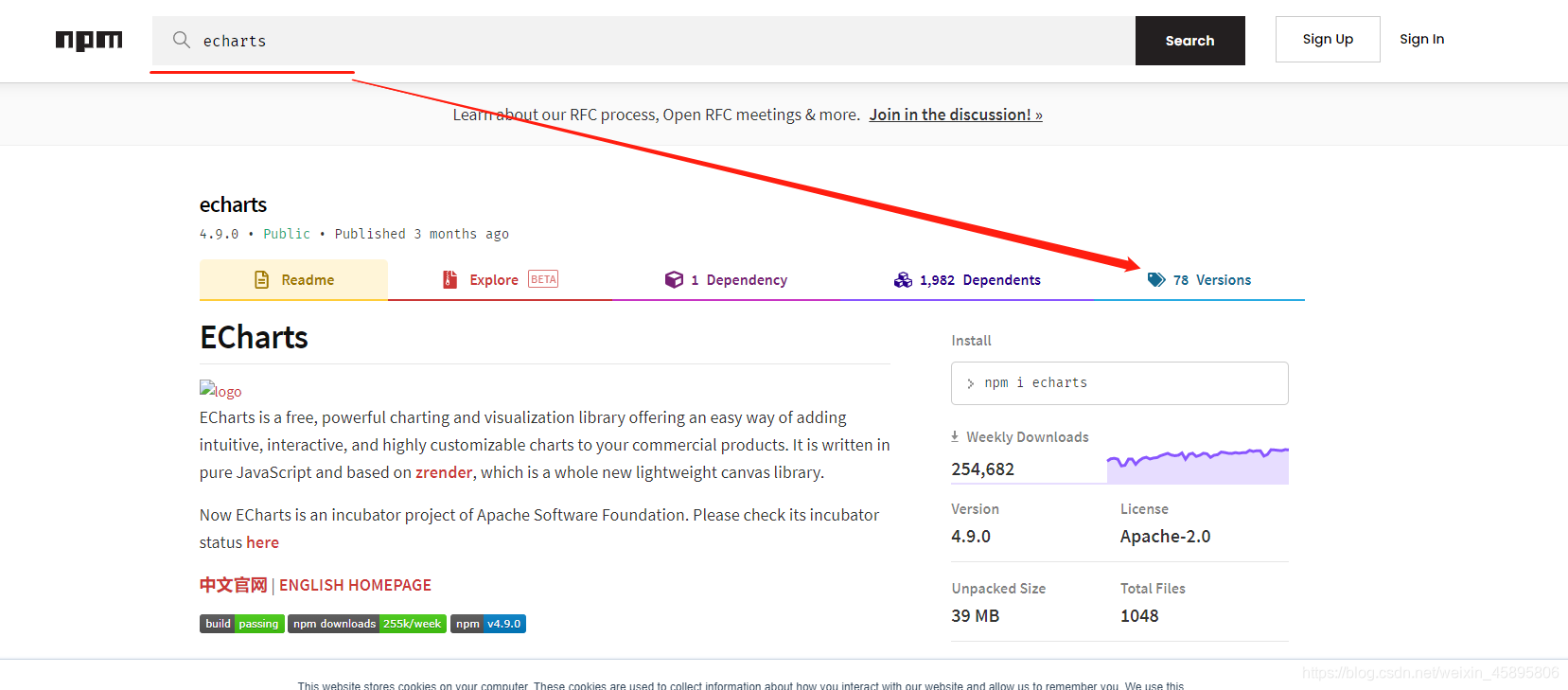
Task: Follow the 'Join in the discussion!' link
Action: point(956,115)
